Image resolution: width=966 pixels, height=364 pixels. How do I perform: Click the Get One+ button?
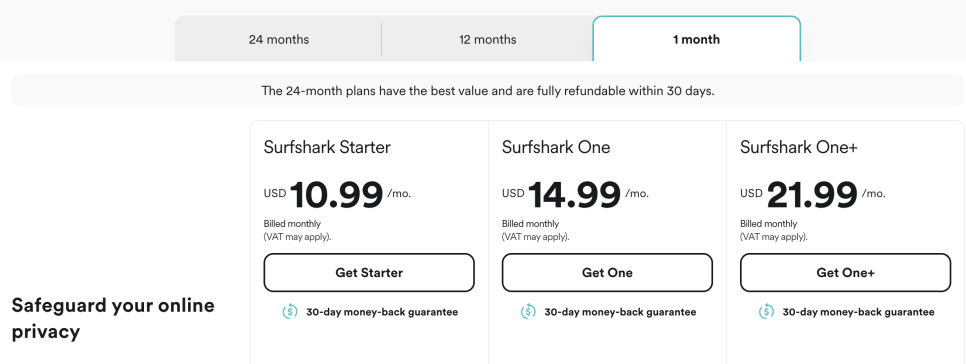pyautogui.click(x=845, y=272)
